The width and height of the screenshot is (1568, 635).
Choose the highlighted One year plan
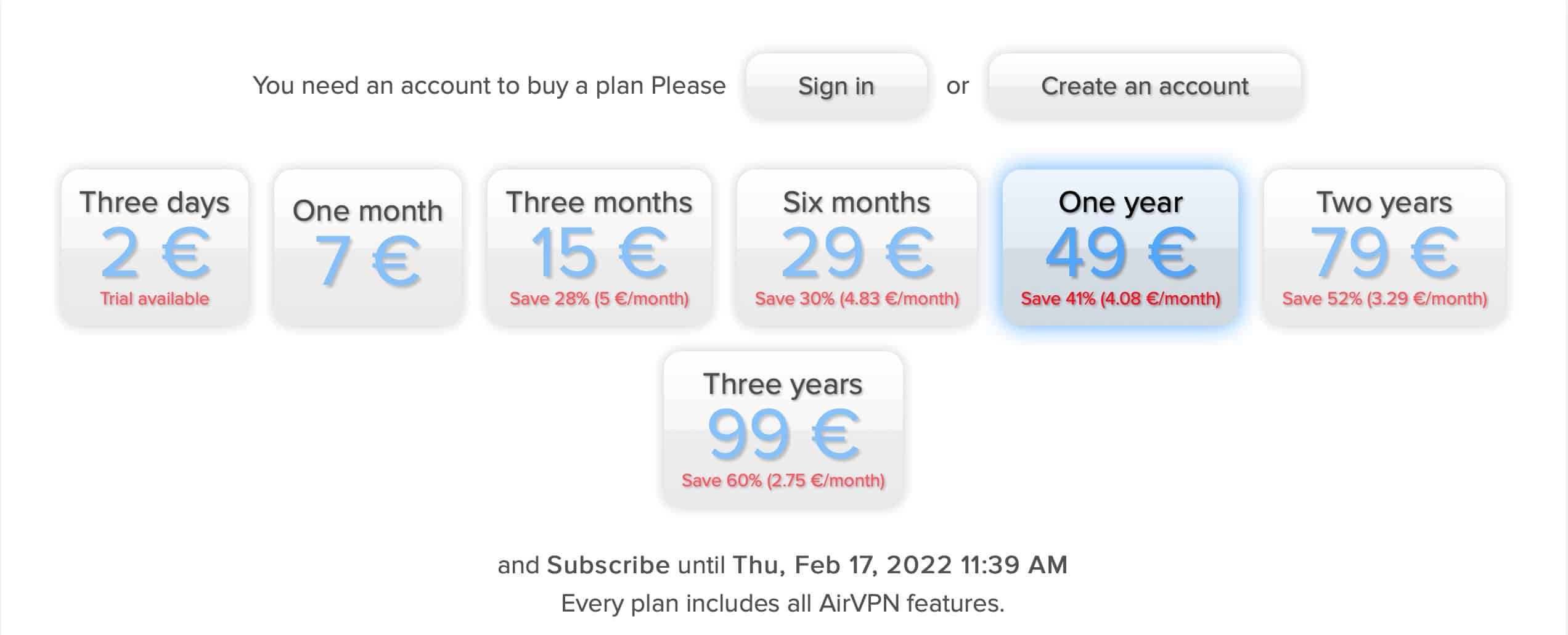pyautogui.click(x=1121, y=247)
